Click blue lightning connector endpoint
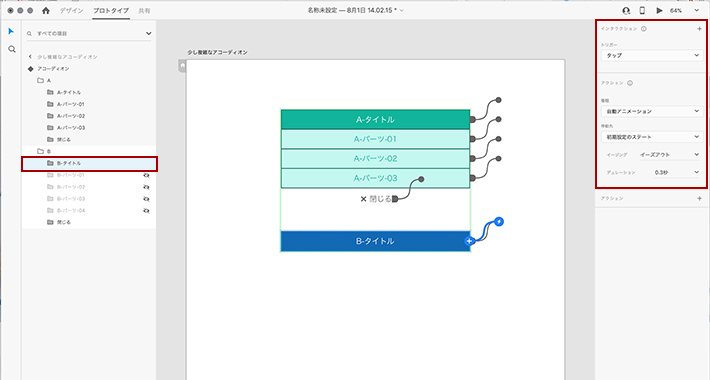 499,221
